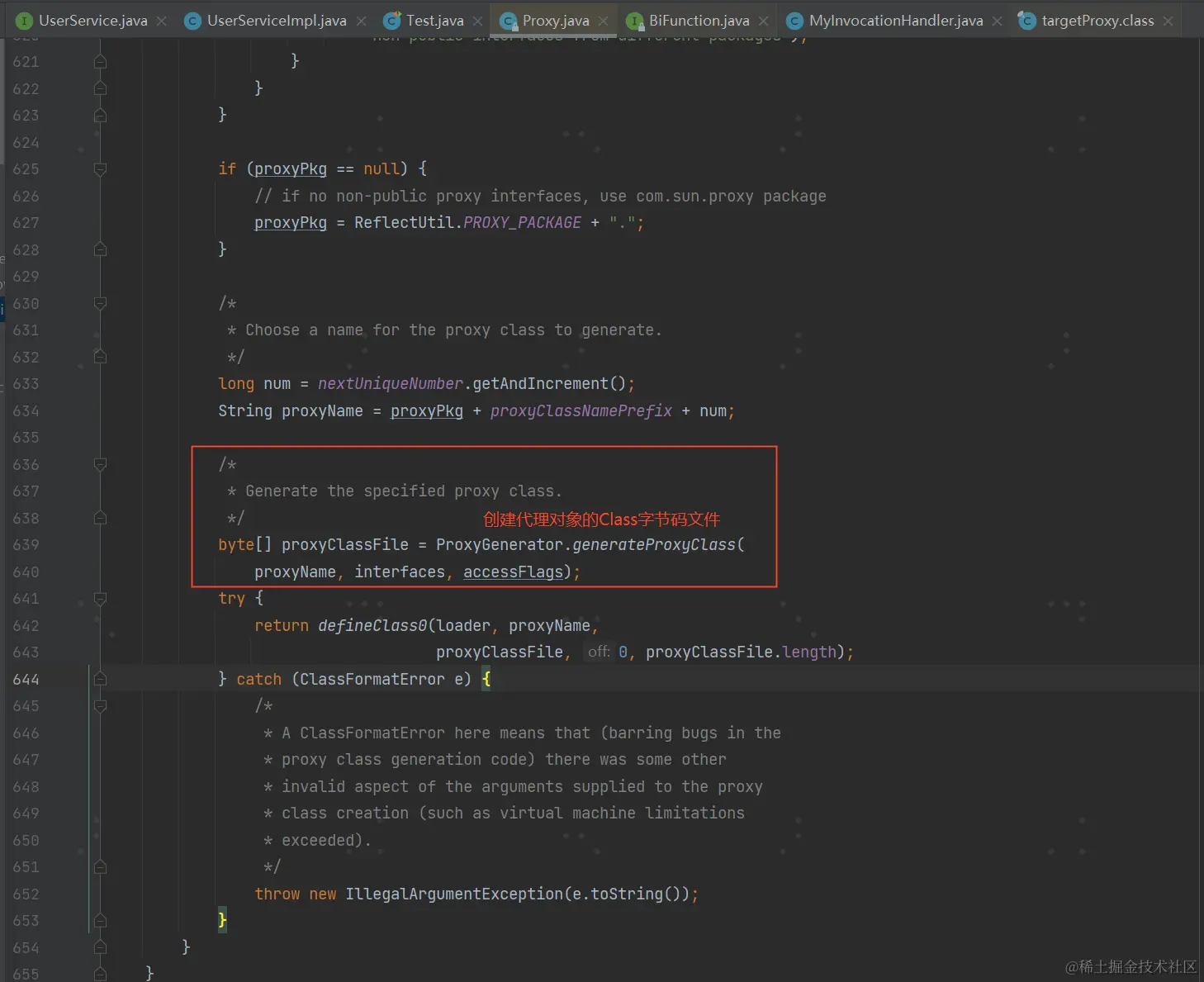Close the MyInvocationHandler.java tab
The height and width of the screenshot is (982, 1204).
[x=998, y=21]
